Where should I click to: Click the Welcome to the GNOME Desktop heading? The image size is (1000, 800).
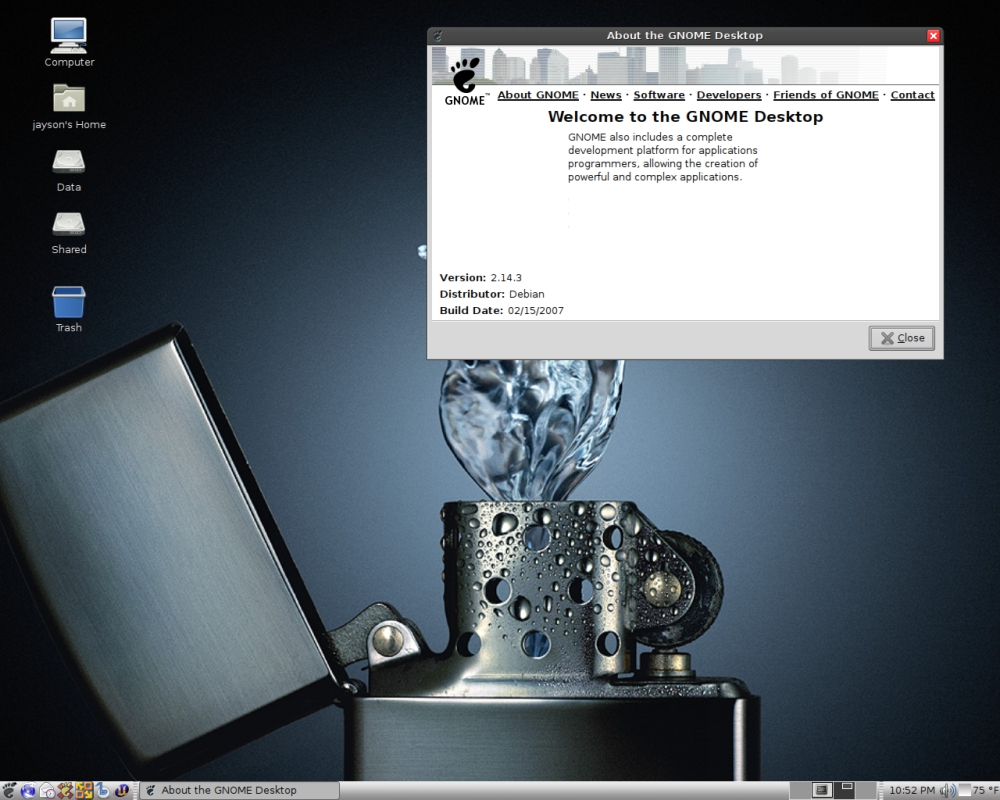tap(686, 117)
